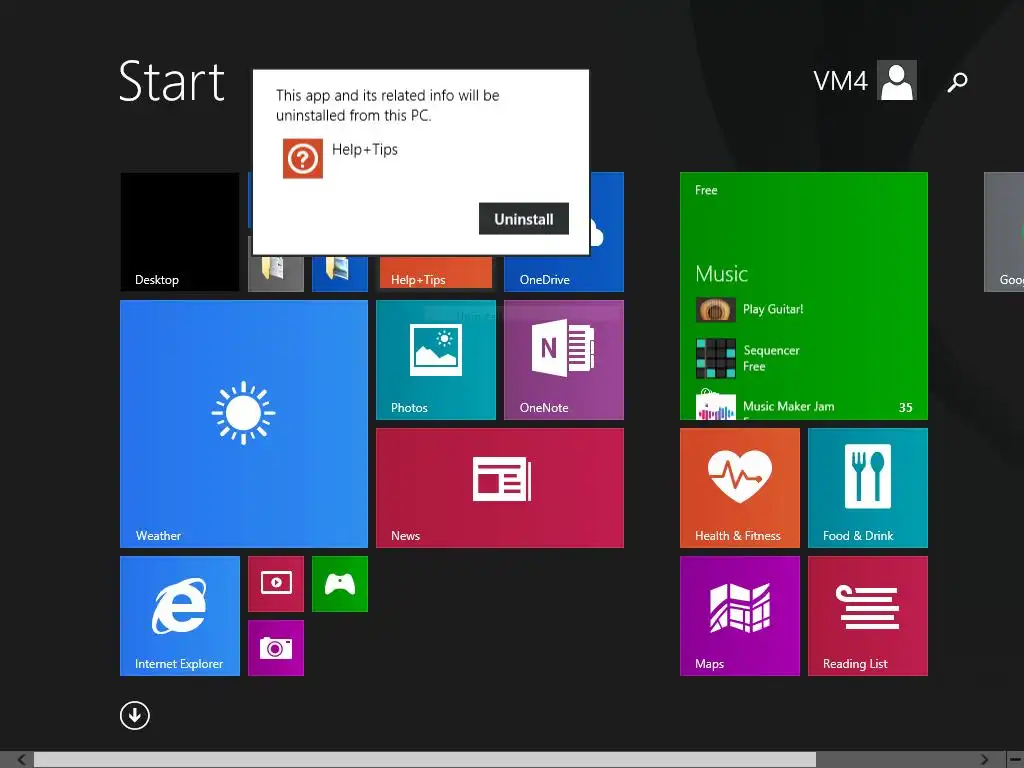Open the Health & Fitness tile
This screenshot has width=1024, height=768.
(x=739, y=488)
